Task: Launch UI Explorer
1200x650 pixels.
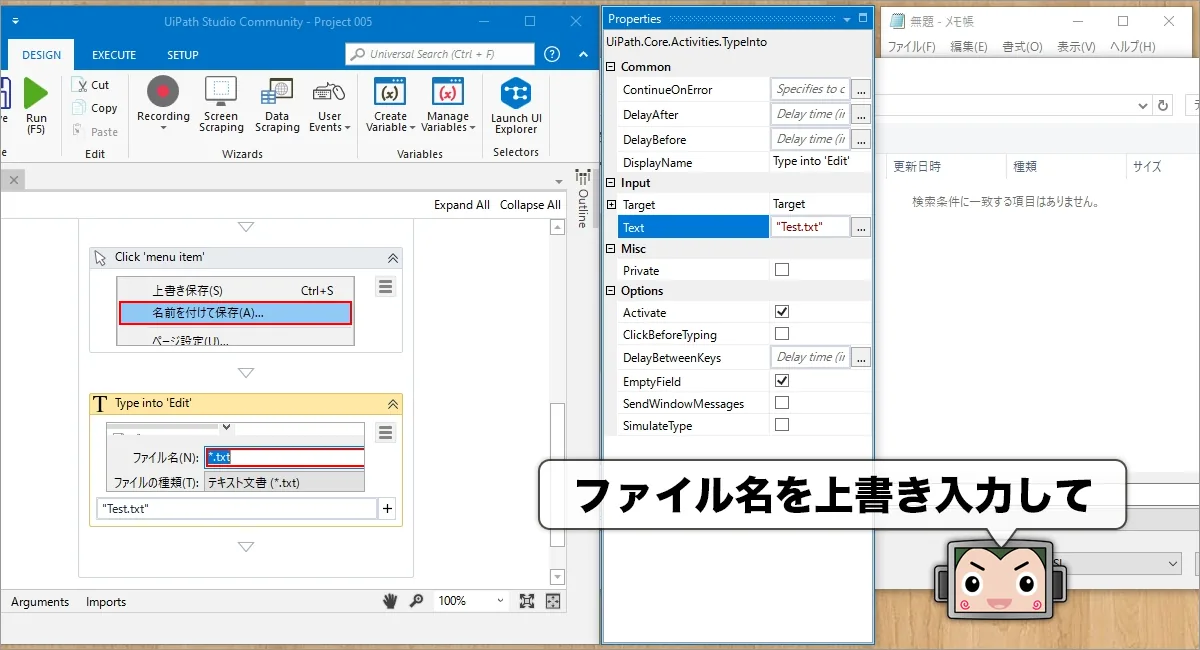Action: [516, 105]
